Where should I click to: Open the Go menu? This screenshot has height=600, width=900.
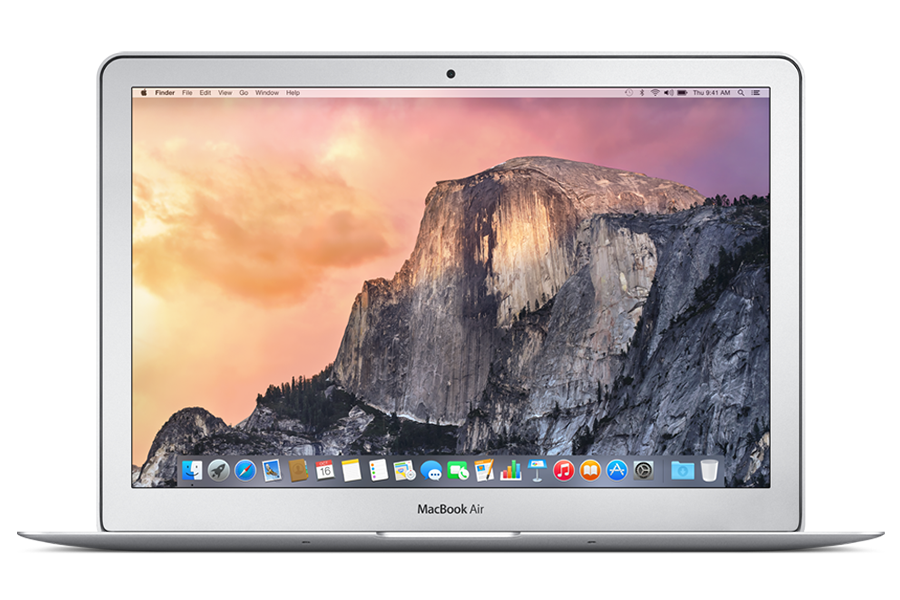point(244,92)
